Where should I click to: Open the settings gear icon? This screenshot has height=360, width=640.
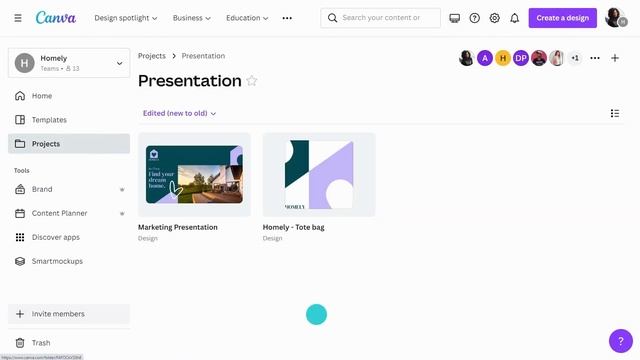click(x=494, y=18)
